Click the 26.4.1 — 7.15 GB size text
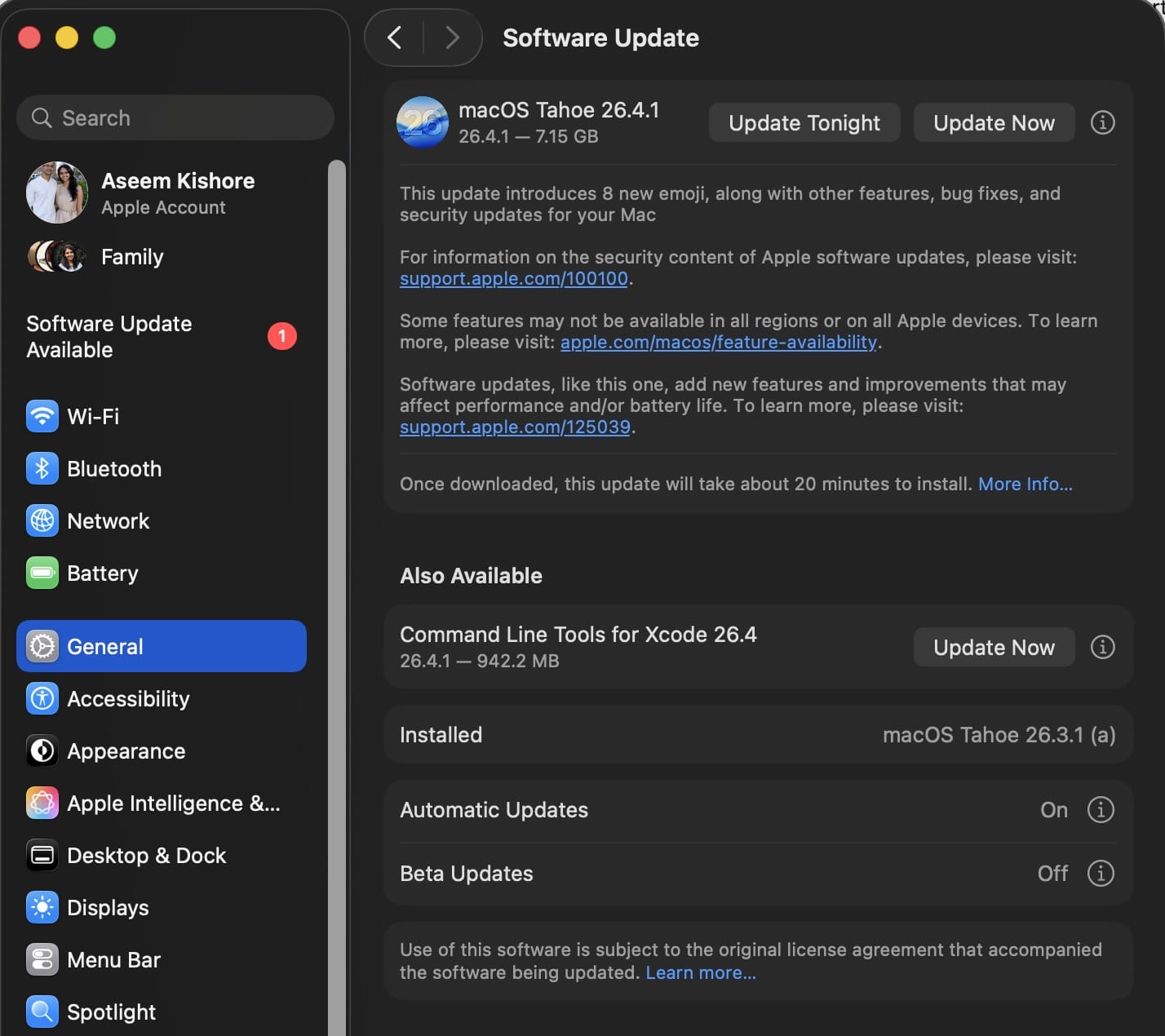1165x1036 pixels. coord(529,136)
